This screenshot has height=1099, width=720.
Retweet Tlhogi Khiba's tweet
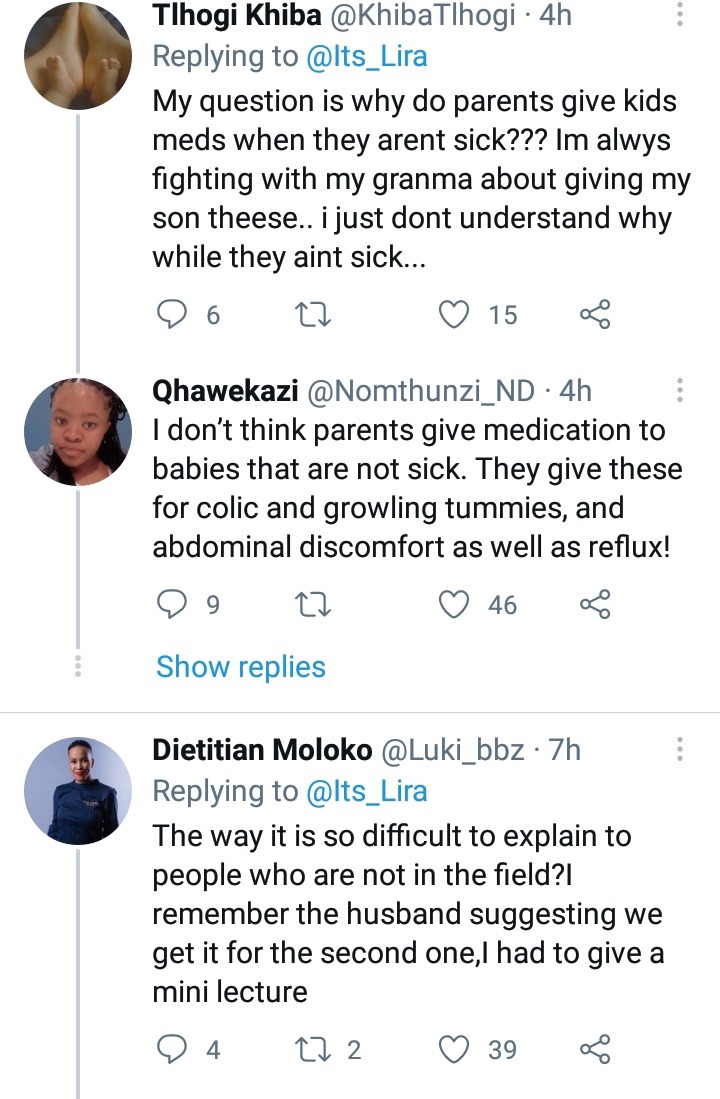pos(313,315)
